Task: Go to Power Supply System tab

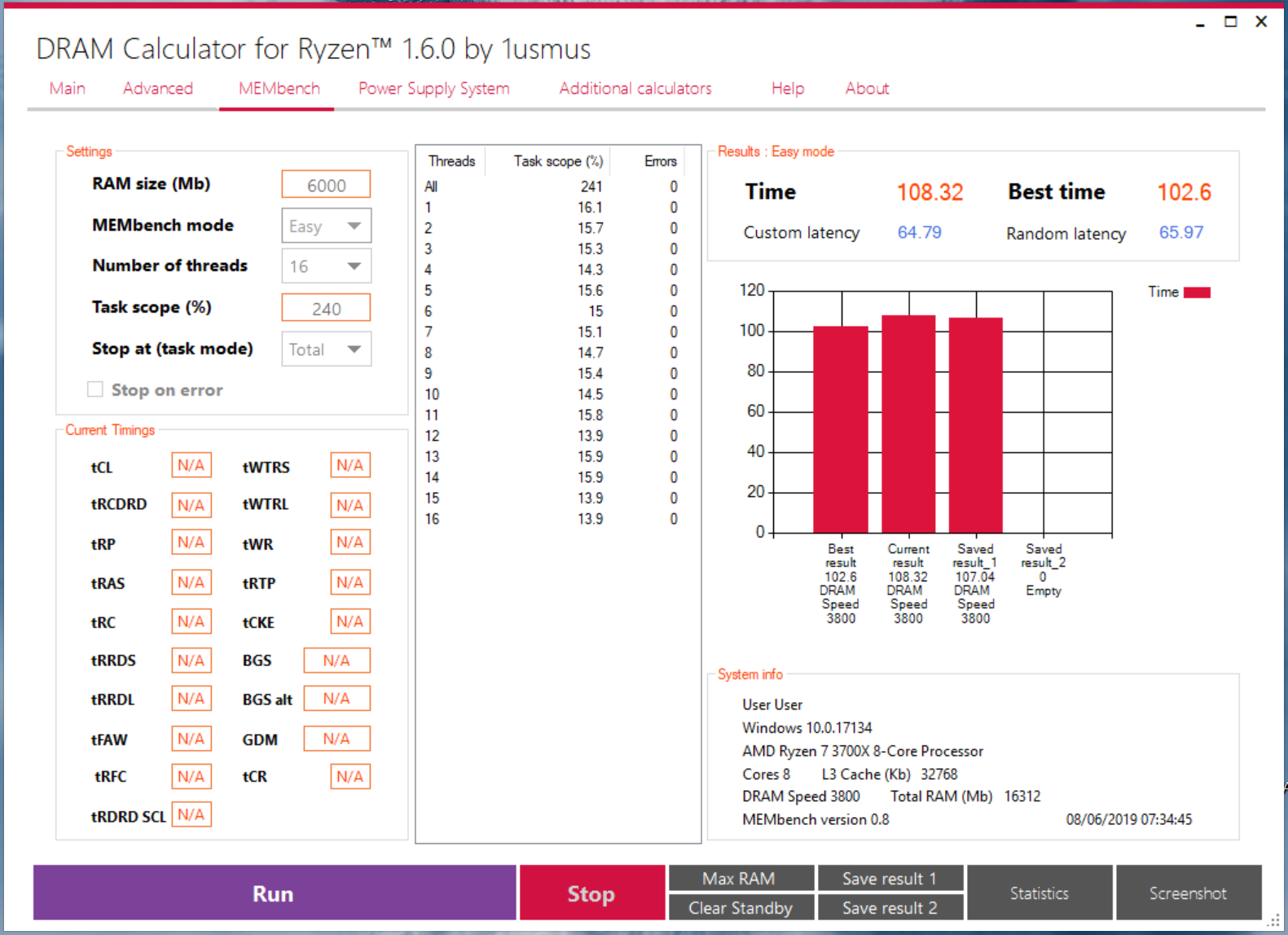Action: point(434,88)
